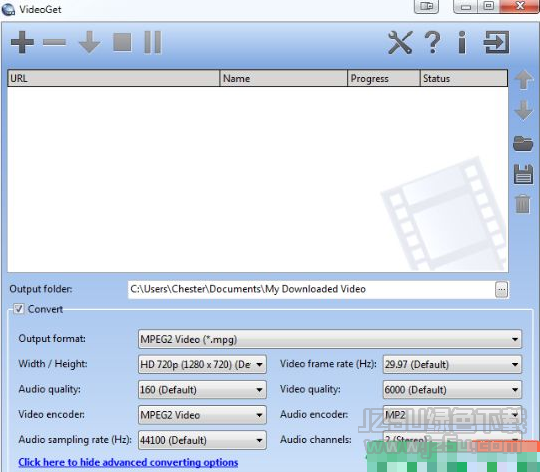Open download list via folder icon
This screenshot has width=540, height=472.
(x=523, y=144)
